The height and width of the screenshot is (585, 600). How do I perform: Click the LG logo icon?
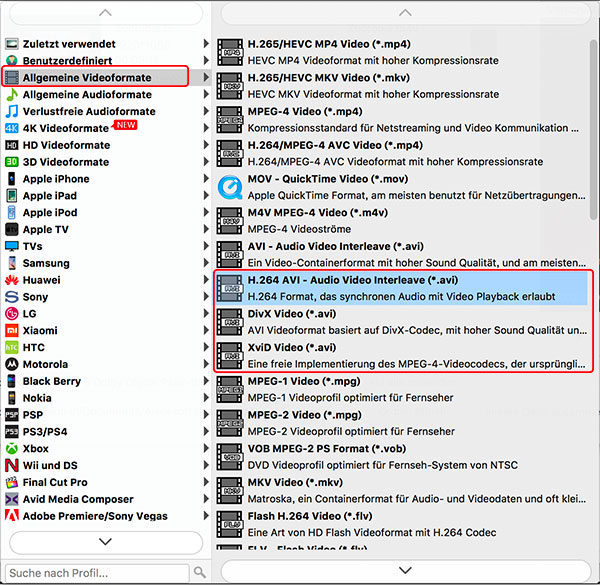click(x=12, y=313)
